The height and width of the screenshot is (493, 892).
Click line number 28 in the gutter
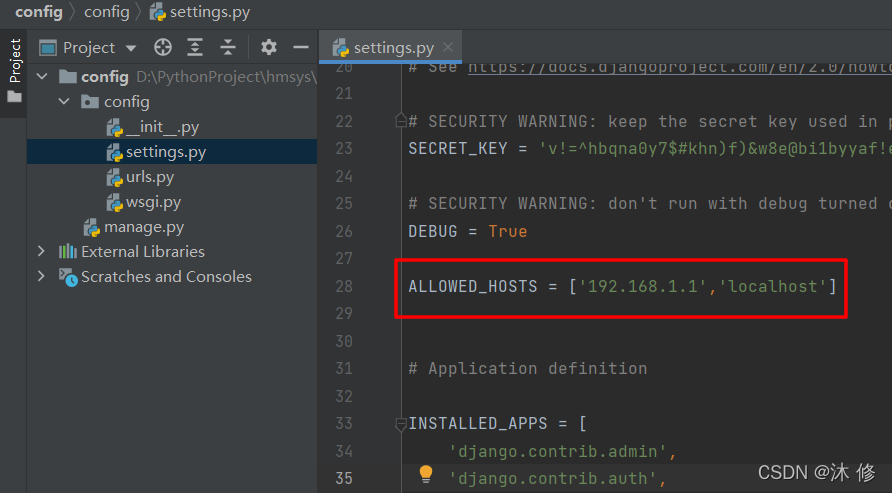click(344, 286)
